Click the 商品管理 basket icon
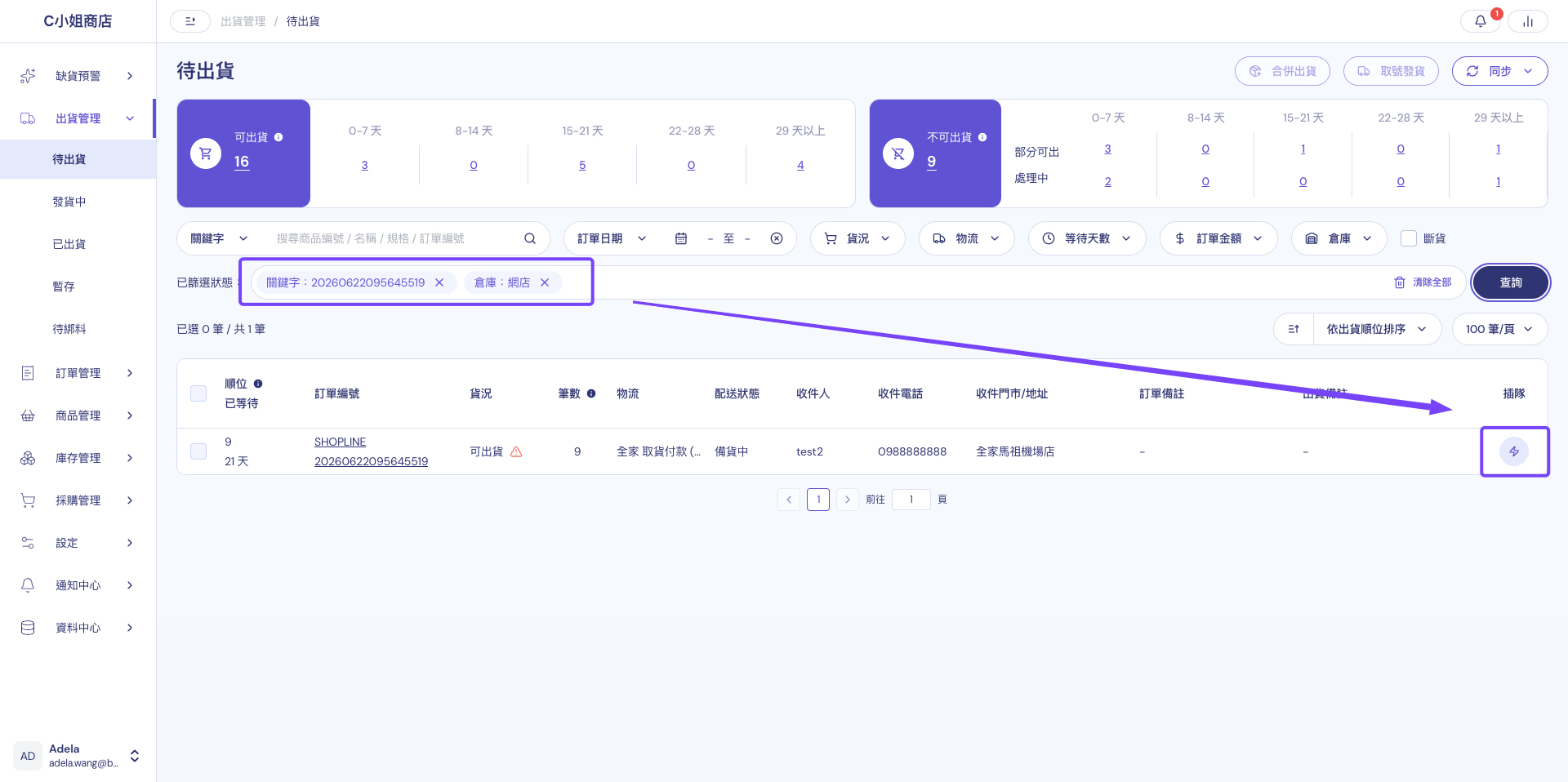Image resolution: width=1568 pixels, height=782 pixels. tap(28, 415)
